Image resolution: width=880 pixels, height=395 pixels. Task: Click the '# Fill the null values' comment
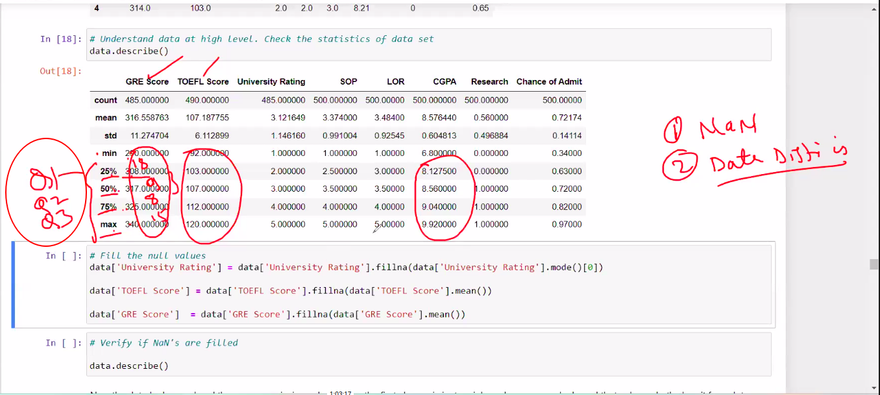148,256
